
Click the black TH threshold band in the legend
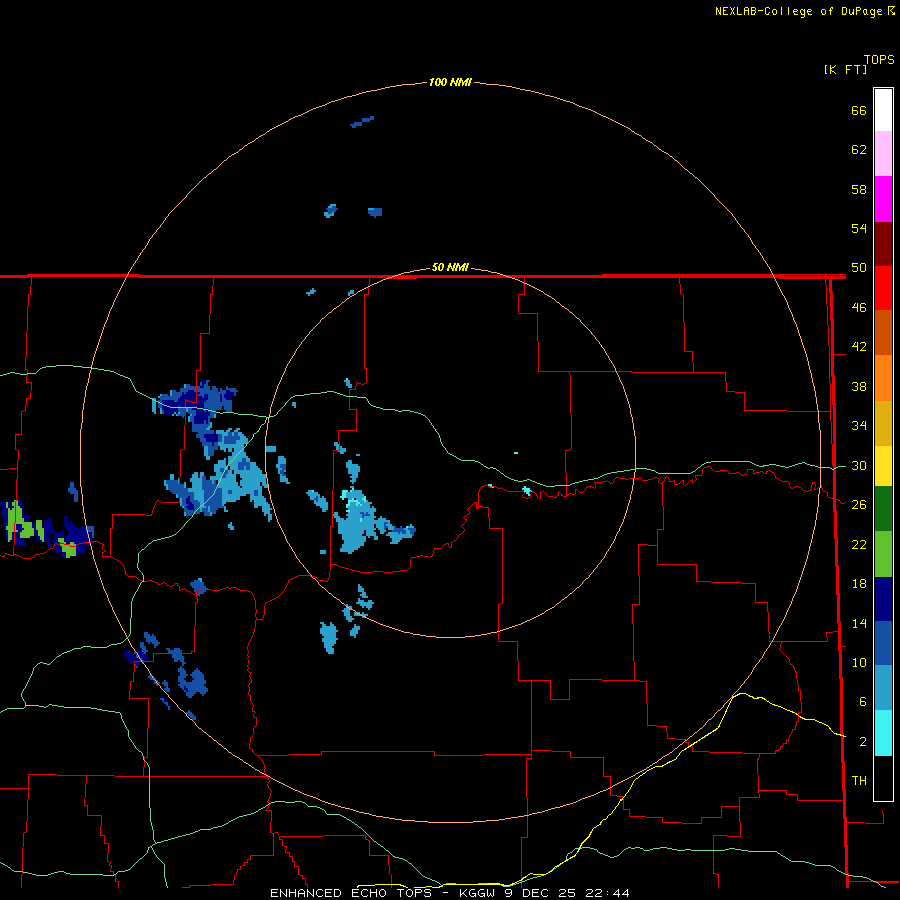883,778
